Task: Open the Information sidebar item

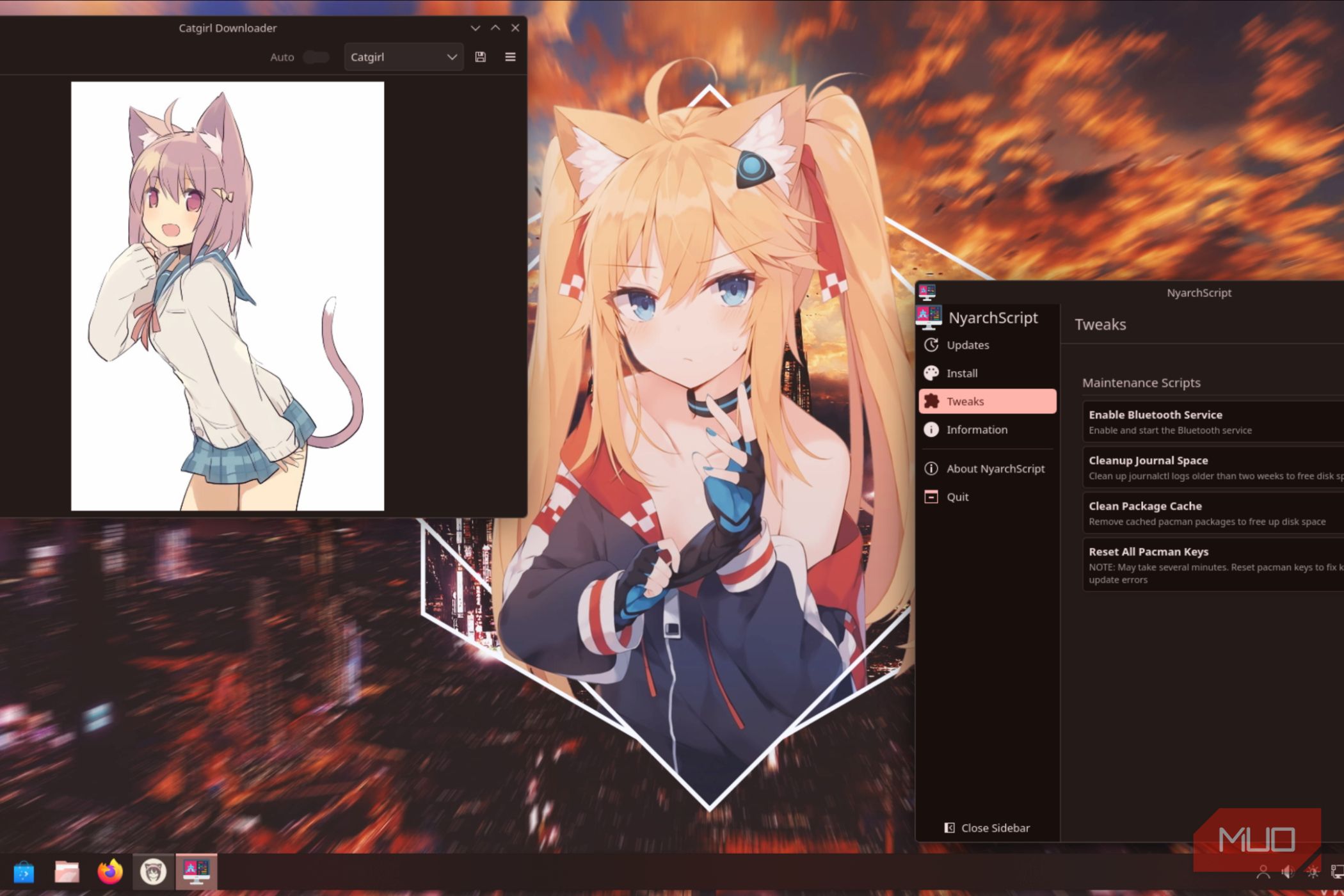Action: point(988,429)
